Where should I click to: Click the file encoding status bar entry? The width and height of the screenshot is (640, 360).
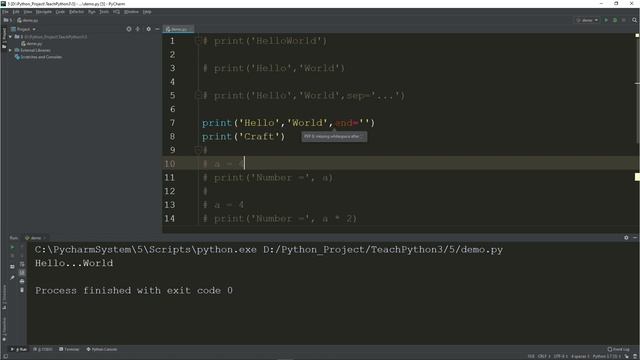[x=560, y=356]
